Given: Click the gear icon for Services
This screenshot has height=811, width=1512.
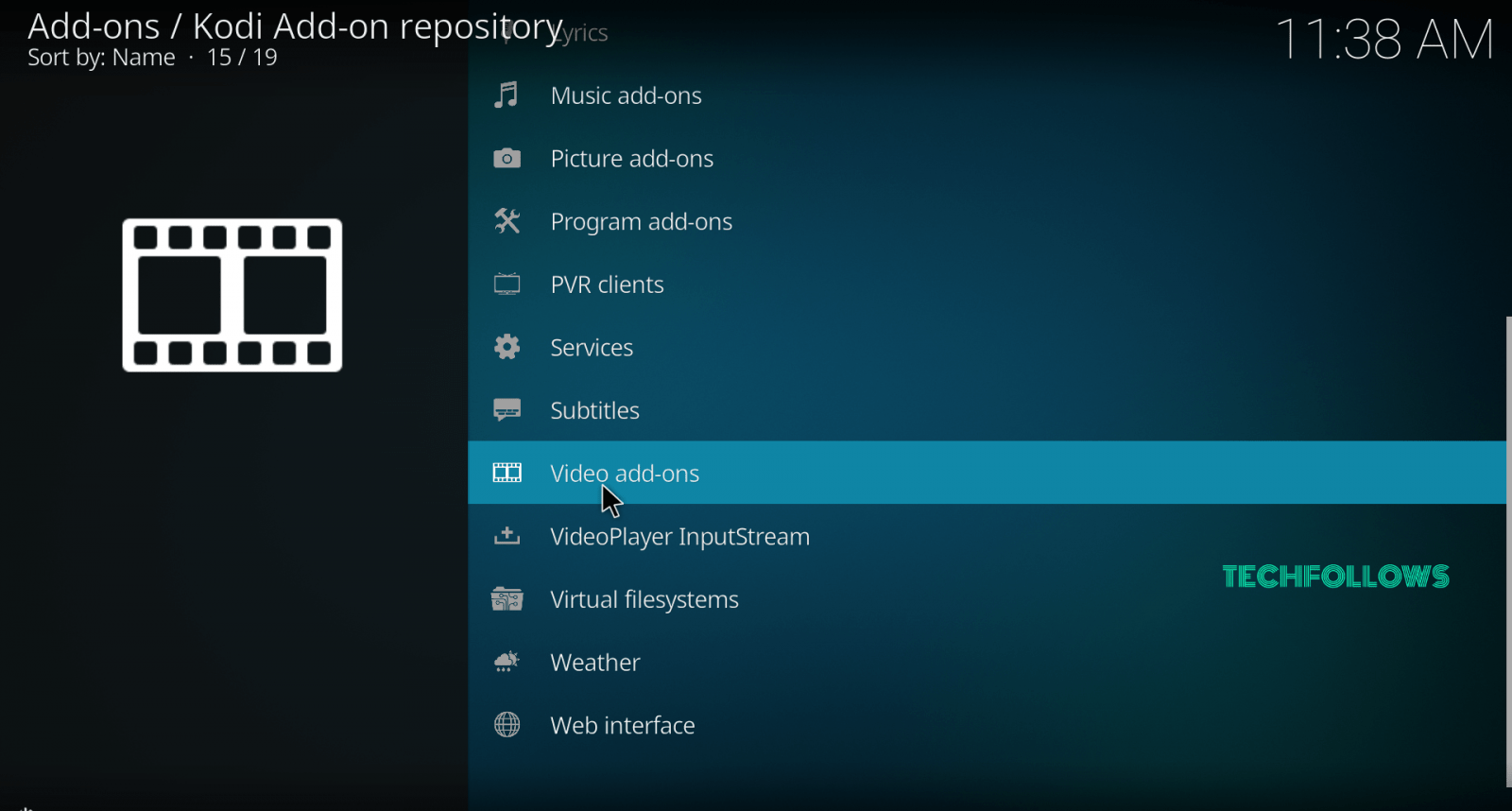Looking at the screenshot, I should tap(507, 347).
